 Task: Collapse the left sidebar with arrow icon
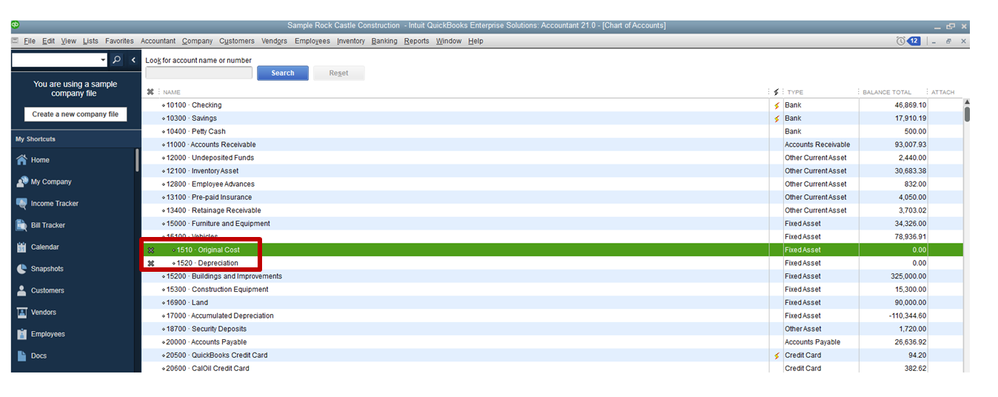click(x=133, y=60)
